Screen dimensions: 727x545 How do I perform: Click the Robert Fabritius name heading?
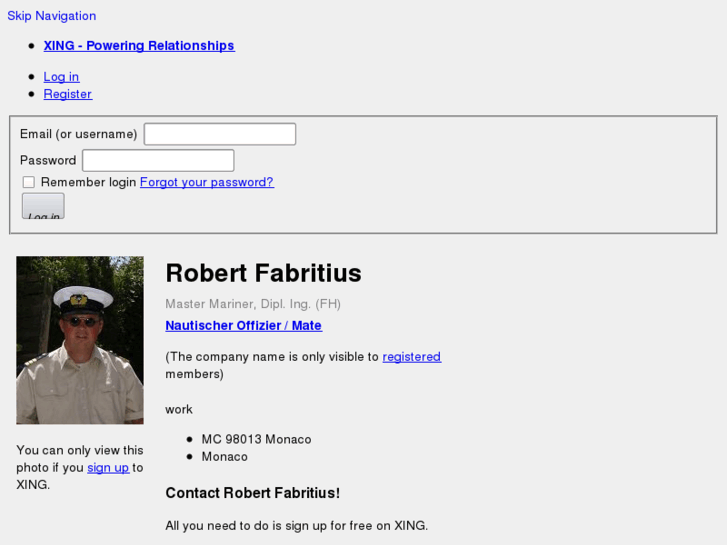coord(263,273)
